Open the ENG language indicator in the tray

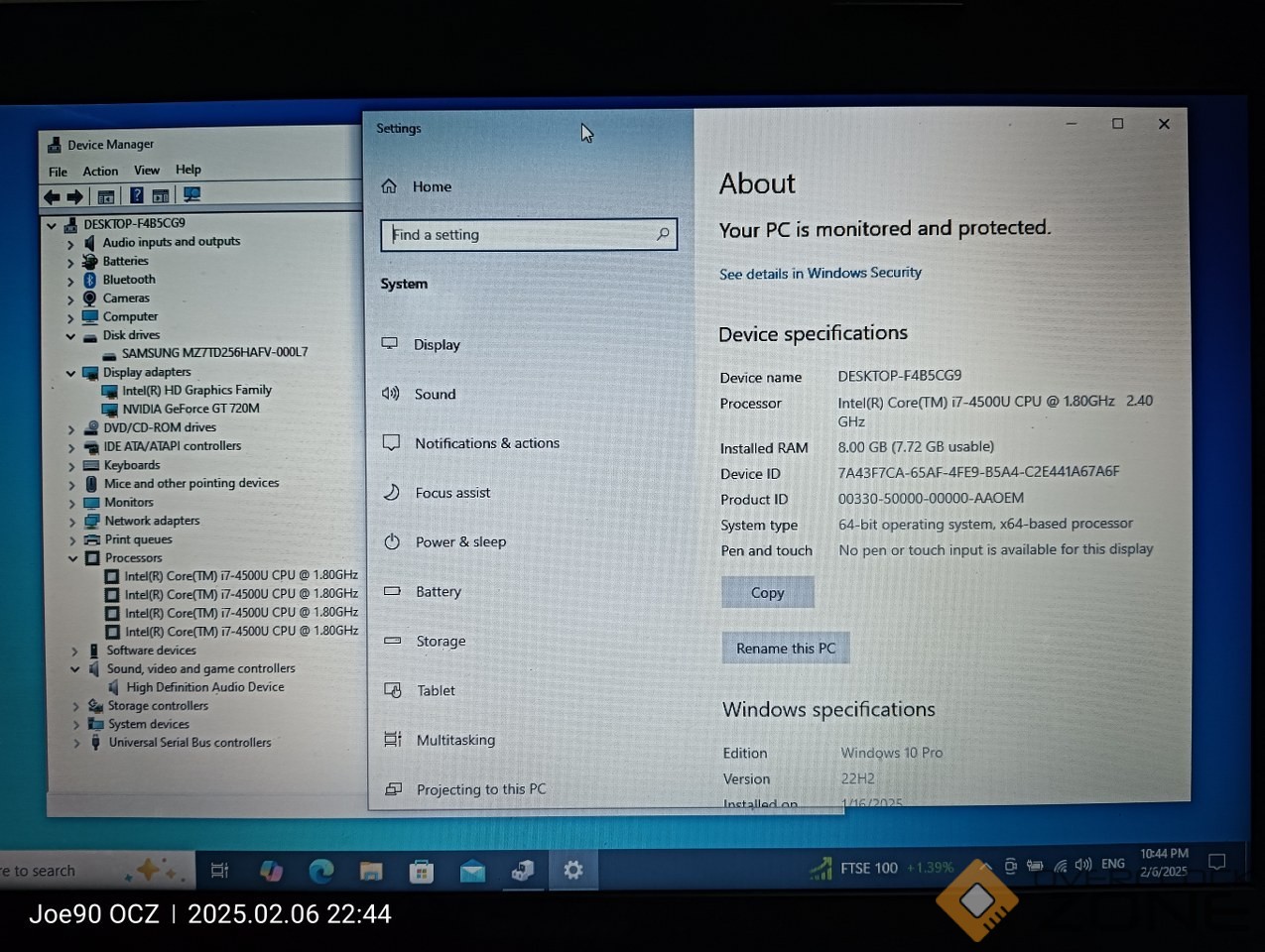click(1113, 864)
